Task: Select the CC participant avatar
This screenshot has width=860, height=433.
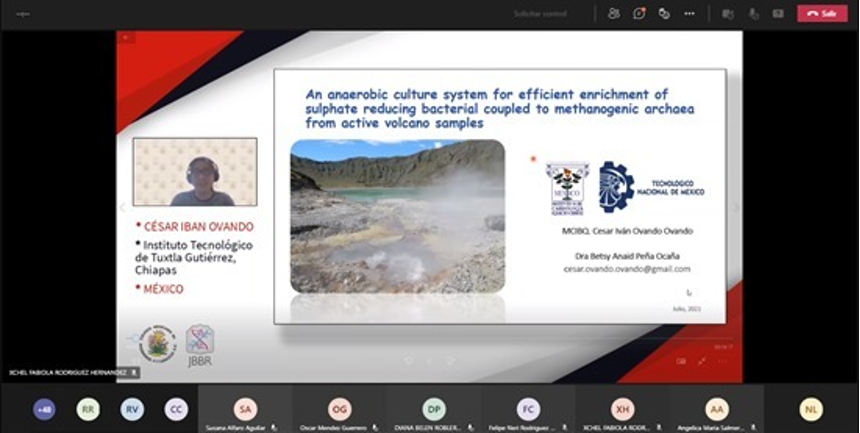Action: click(176, 409)
